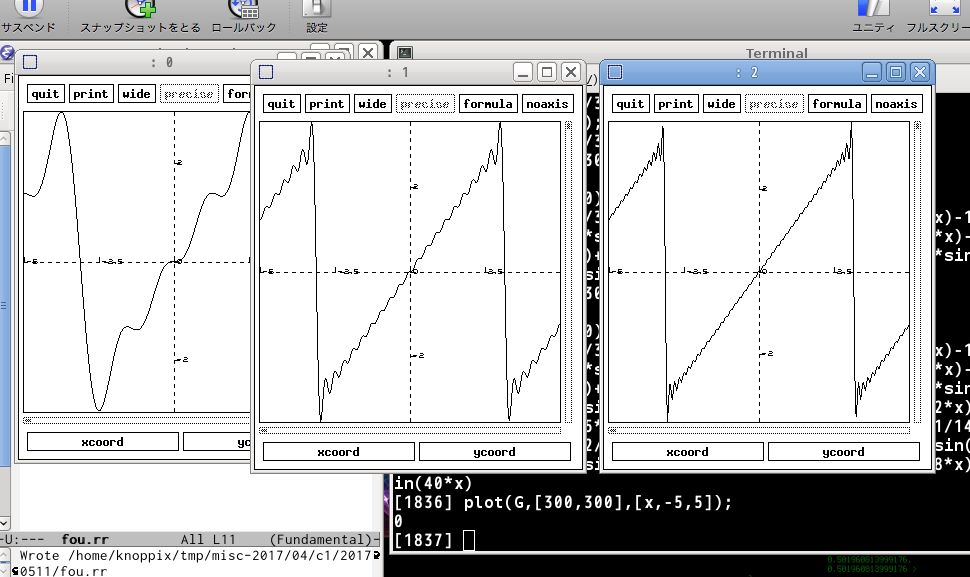Click the Emacs scrollbar down arrow

click(x=4, y=523)
